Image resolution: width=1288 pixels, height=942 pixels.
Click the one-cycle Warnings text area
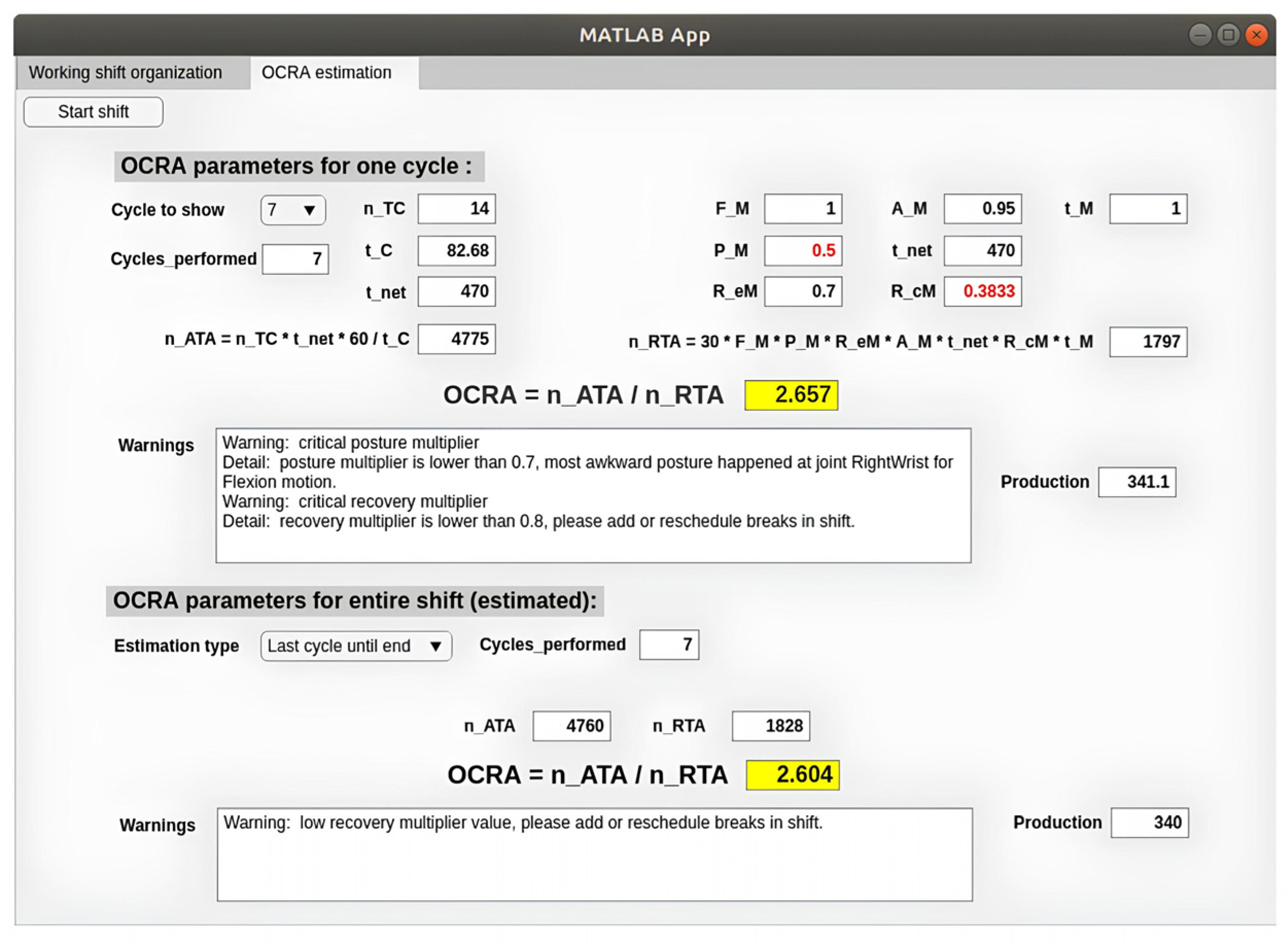point(593,496)
